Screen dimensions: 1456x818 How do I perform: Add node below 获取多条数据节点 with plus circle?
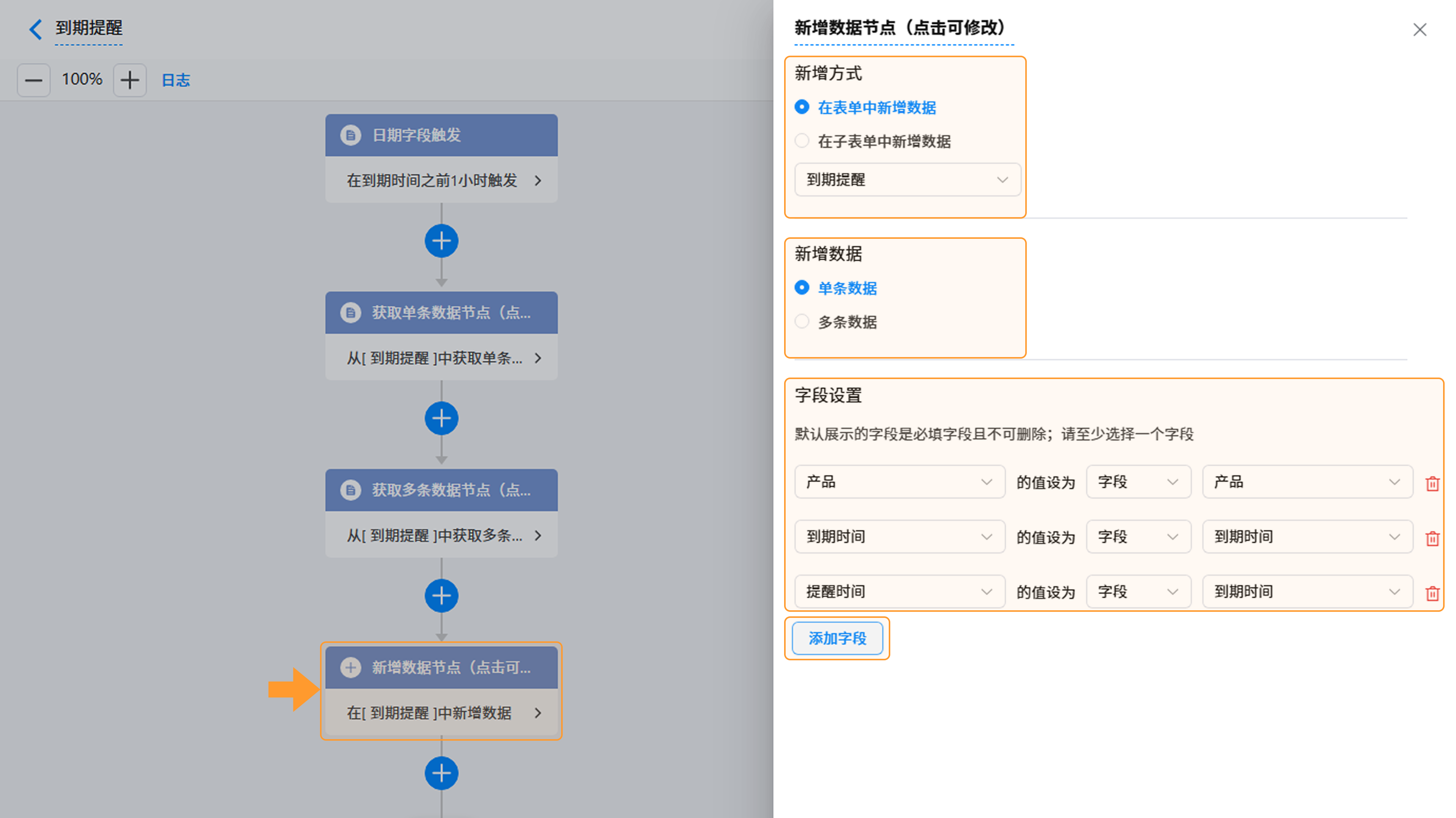pyautogui.click(x=441, y=596)
